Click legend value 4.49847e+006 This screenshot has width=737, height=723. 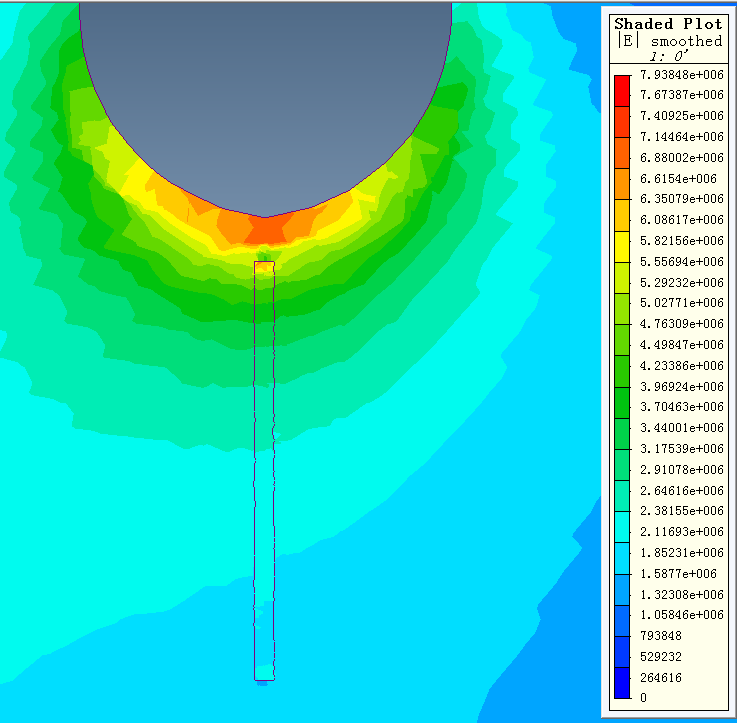click(682, 345)
